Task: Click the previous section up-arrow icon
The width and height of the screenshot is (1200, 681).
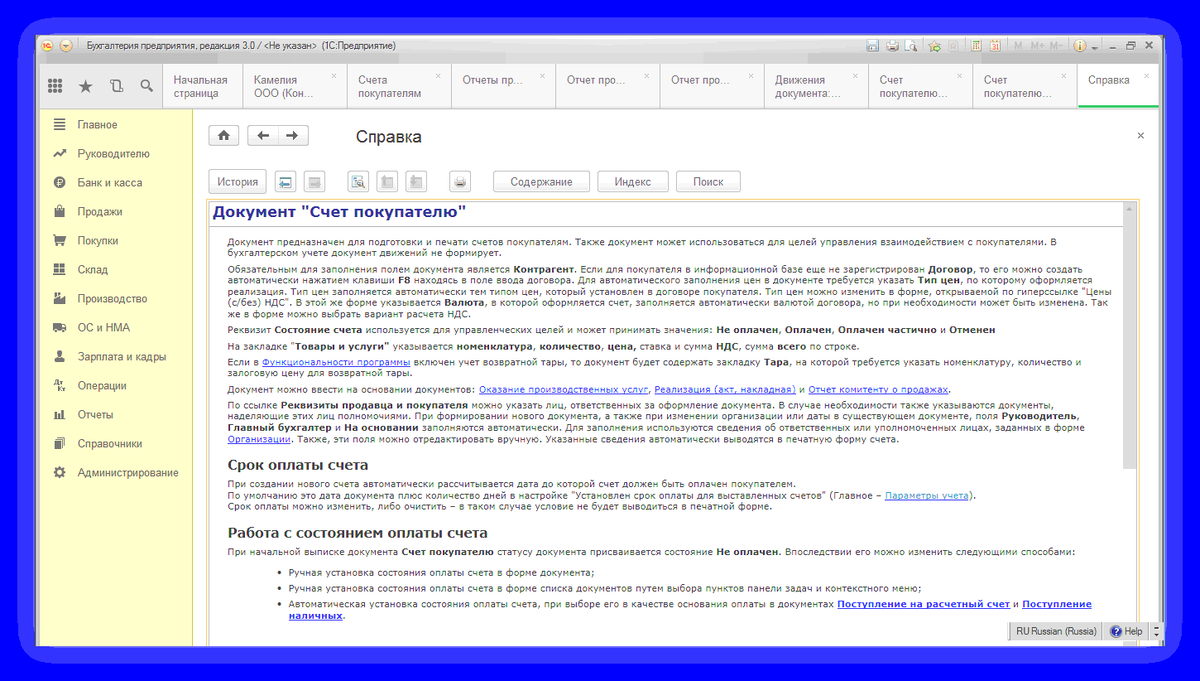Action: pos(387,182)
